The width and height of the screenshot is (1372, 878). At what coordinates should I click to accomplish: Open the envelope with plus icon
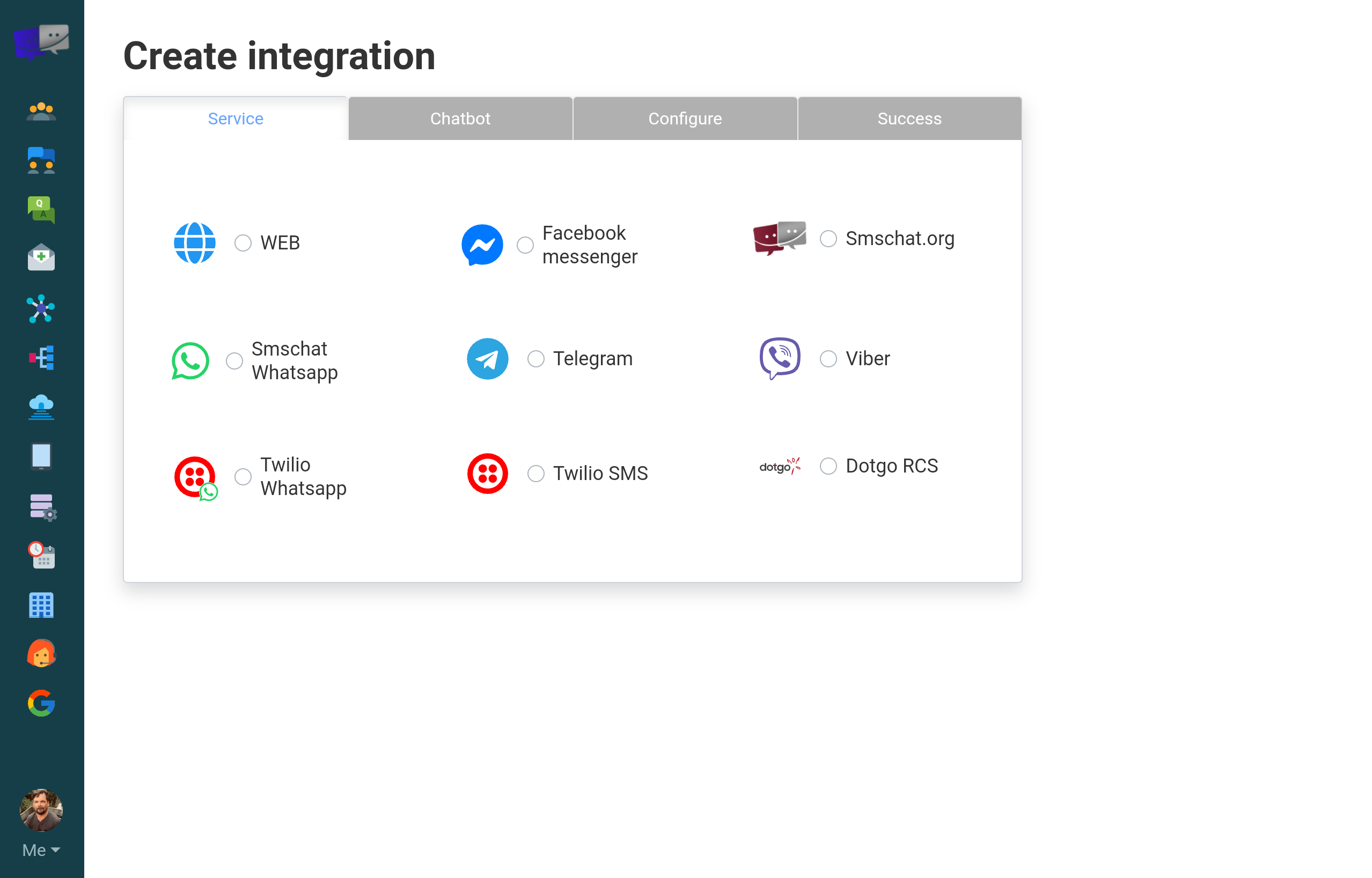(x=42, y=257)
